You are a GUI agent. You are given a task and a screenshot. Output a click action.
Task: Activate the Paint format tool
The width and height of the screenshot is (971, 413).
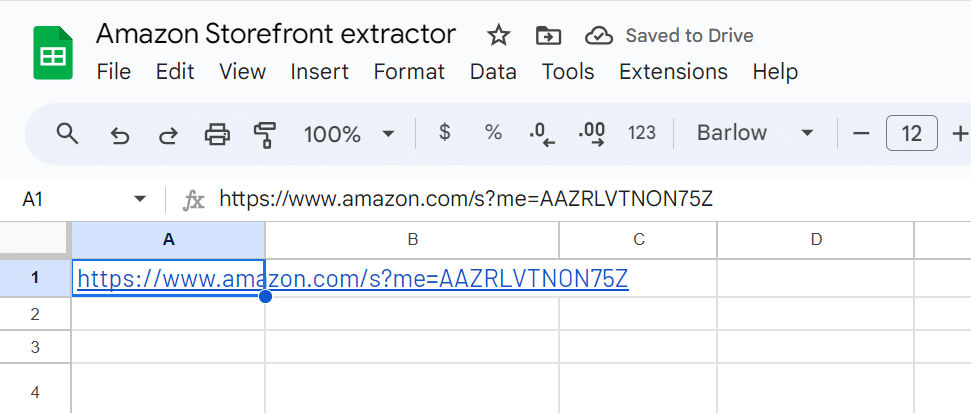(x=265, y=133)
